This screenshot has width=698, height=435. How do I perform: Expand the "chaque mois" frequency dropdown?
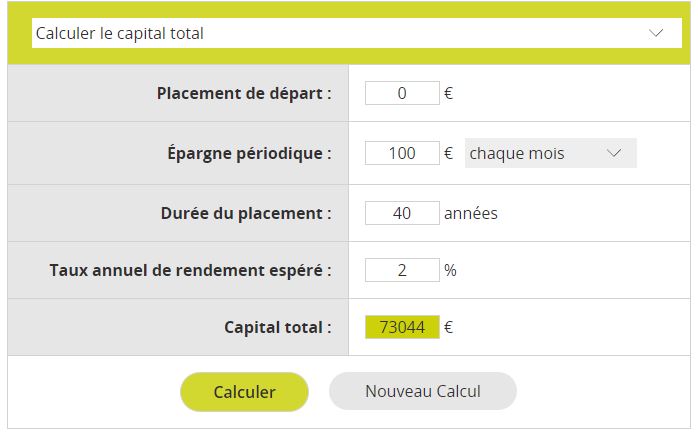[x=550, y=154]
